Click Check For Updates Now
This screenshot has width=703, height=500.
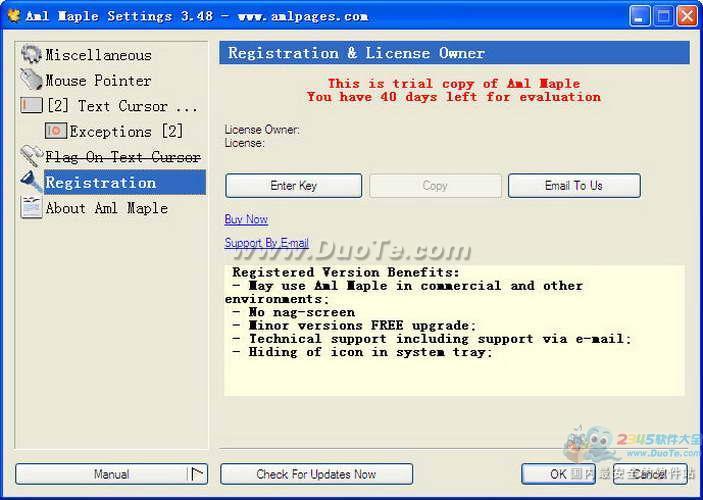click(317, 474)
